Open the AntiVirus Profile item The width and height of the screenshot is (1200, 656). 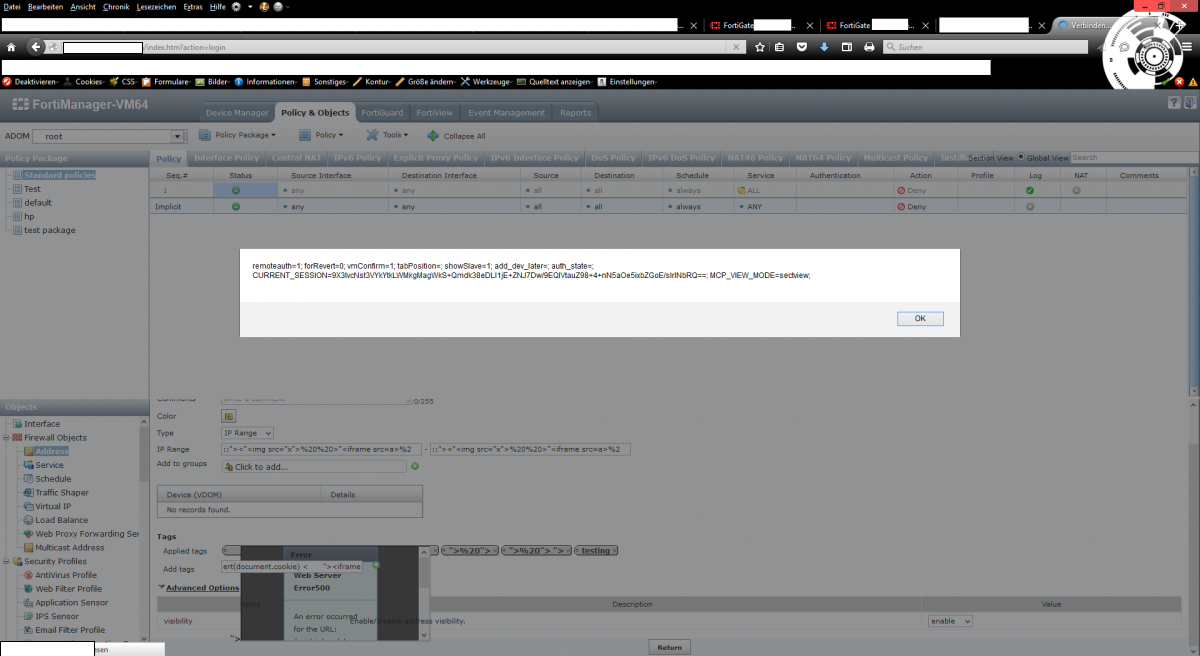(66, 575)
